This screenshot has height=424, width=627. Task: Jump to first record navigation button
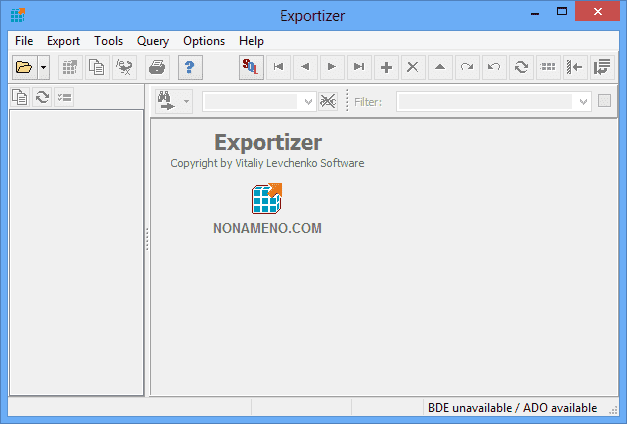pos(279,67)
